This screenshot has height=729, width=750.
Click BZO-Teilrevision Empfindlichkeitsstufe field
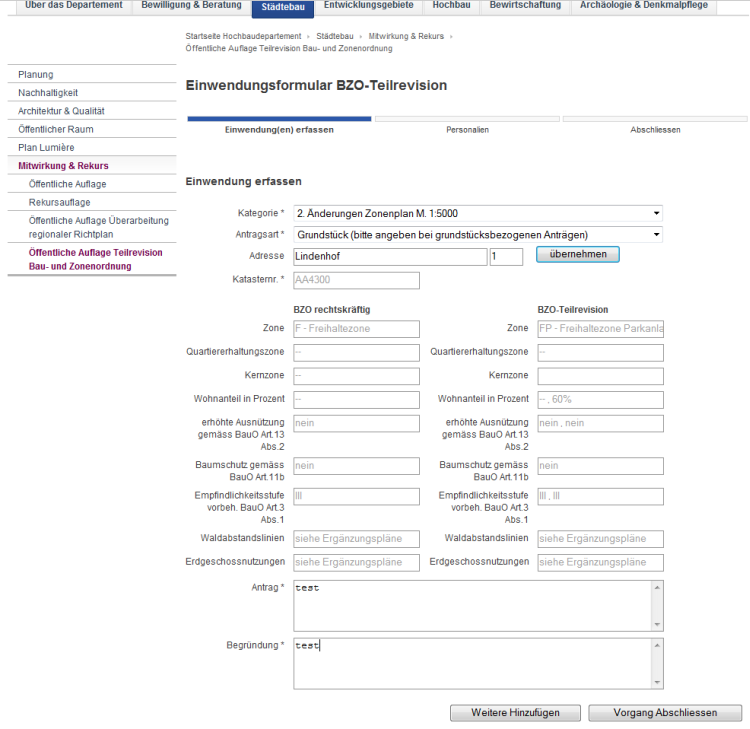coord(600,497)
